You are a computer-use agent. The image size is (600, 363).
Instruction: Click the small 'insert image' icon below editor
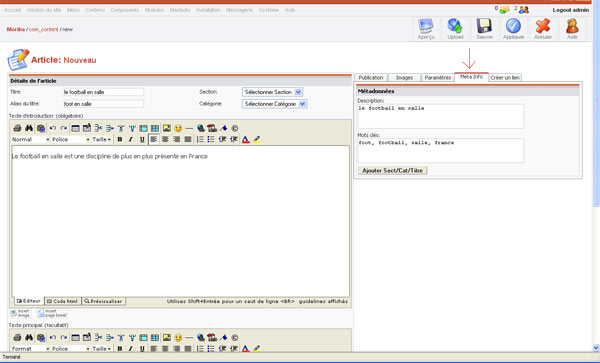(20, 313)
